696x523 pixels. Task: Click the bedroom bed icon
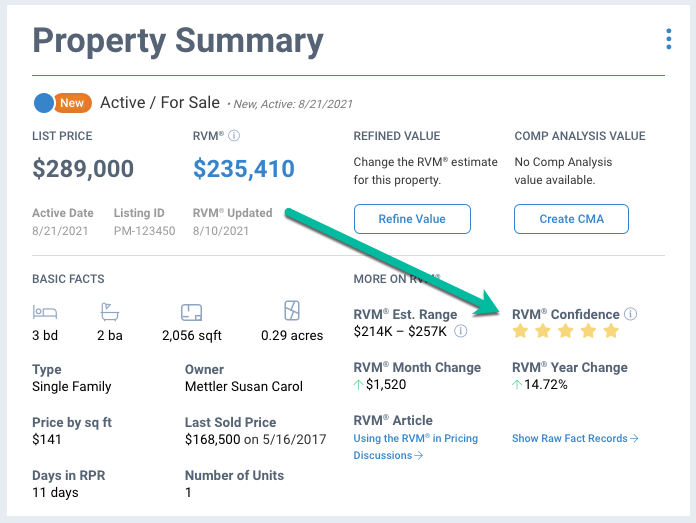click(45, 311)
